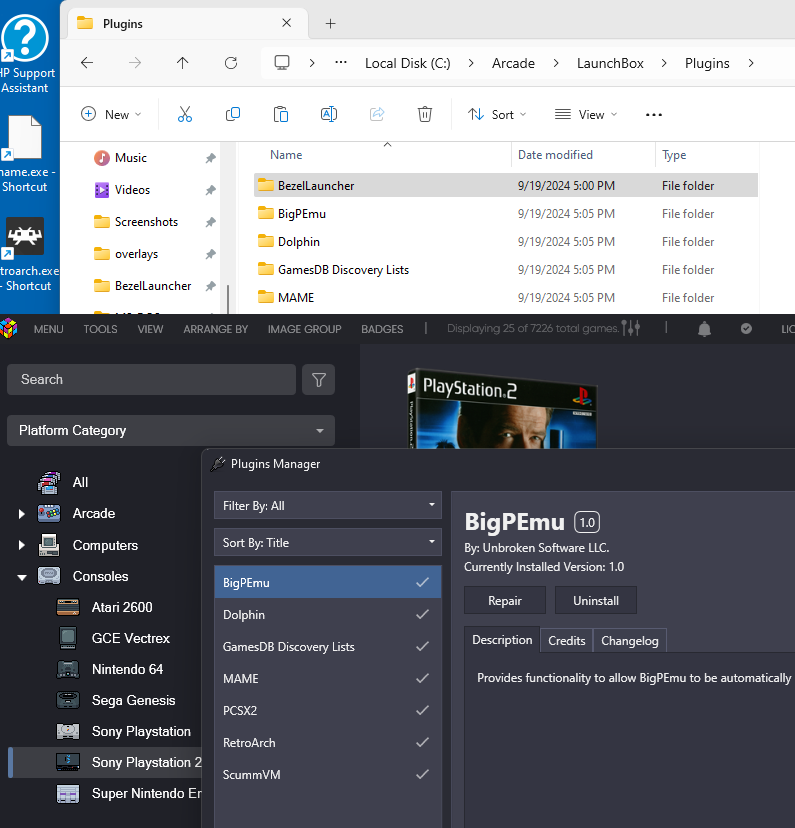795x828 pixels.
Task: Click the Share icon in Explorer toolbar
Action: (377, 114)
